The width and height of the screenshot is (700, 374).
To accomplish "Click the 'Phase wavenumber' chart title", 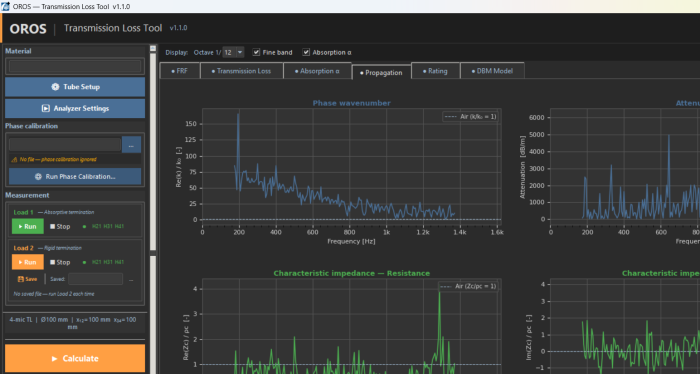I will (352, 103).
